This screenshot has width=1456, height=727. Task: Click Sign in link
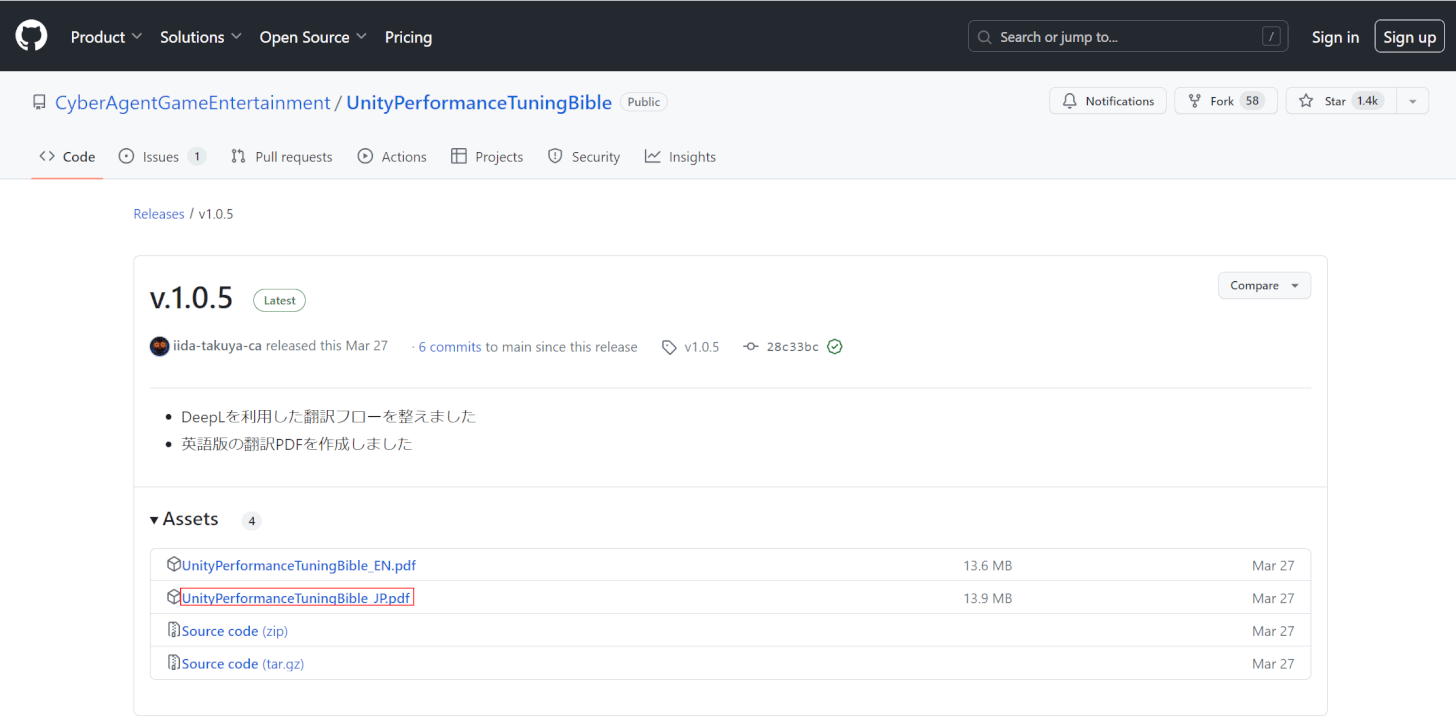click(x=1335, y=37)
